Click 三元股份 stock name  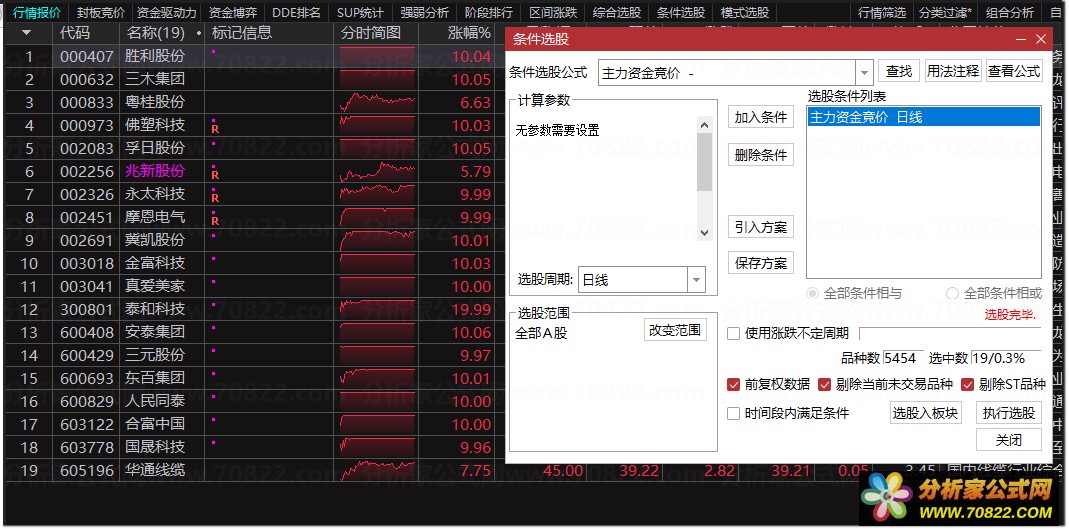(155, 355)
